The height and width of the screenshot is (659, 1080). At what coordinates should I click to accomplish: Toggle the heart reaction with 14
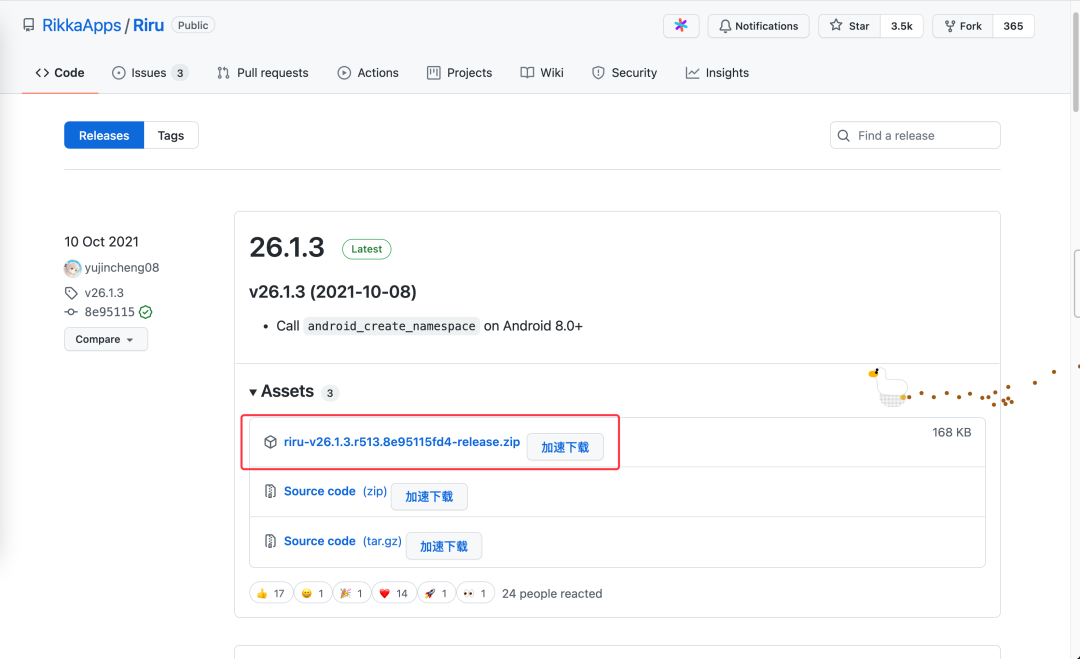[394, 593]
